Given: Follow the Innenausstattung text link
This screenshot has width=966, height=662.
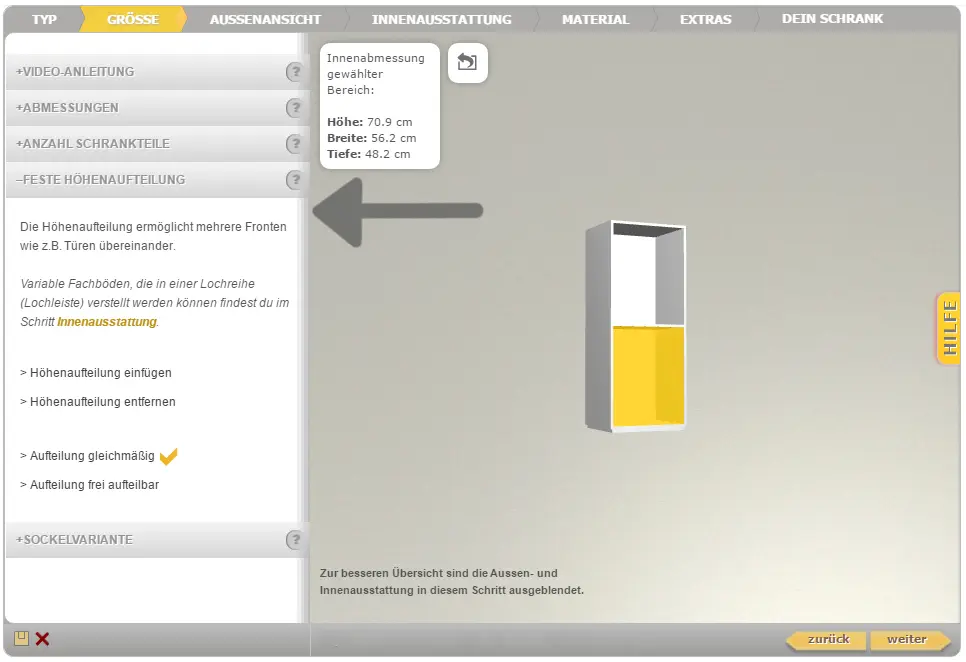Looking at the screenshot, I should point(107,321).
